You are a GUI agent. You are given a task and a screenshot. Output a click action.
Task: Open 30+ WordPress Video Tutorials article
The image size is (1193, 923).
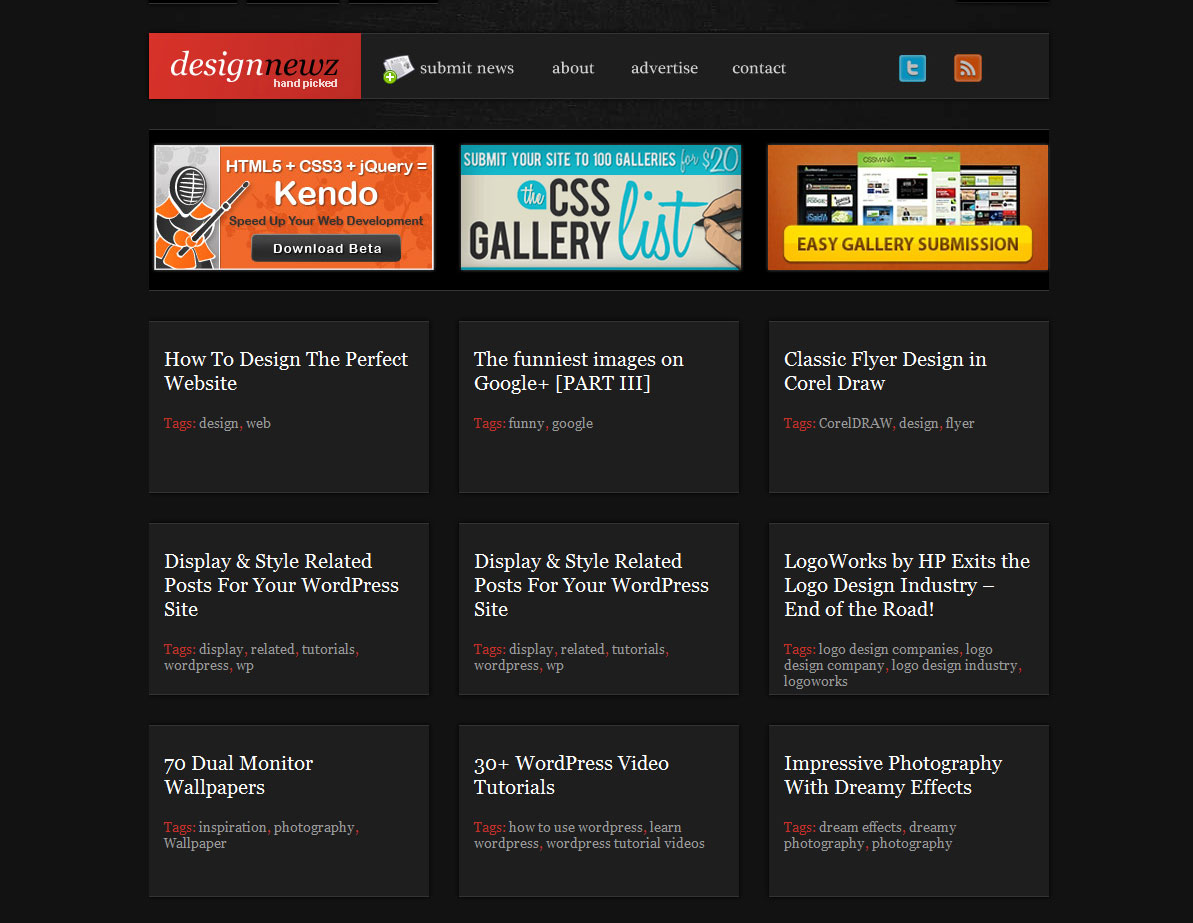(571, 775)
